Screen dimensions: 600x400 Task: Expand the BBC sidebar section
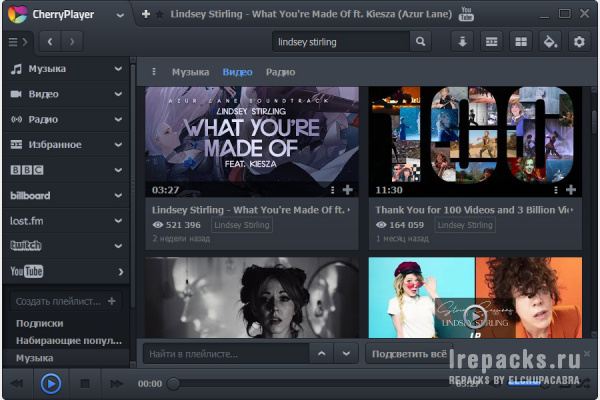tap(118, 170)
